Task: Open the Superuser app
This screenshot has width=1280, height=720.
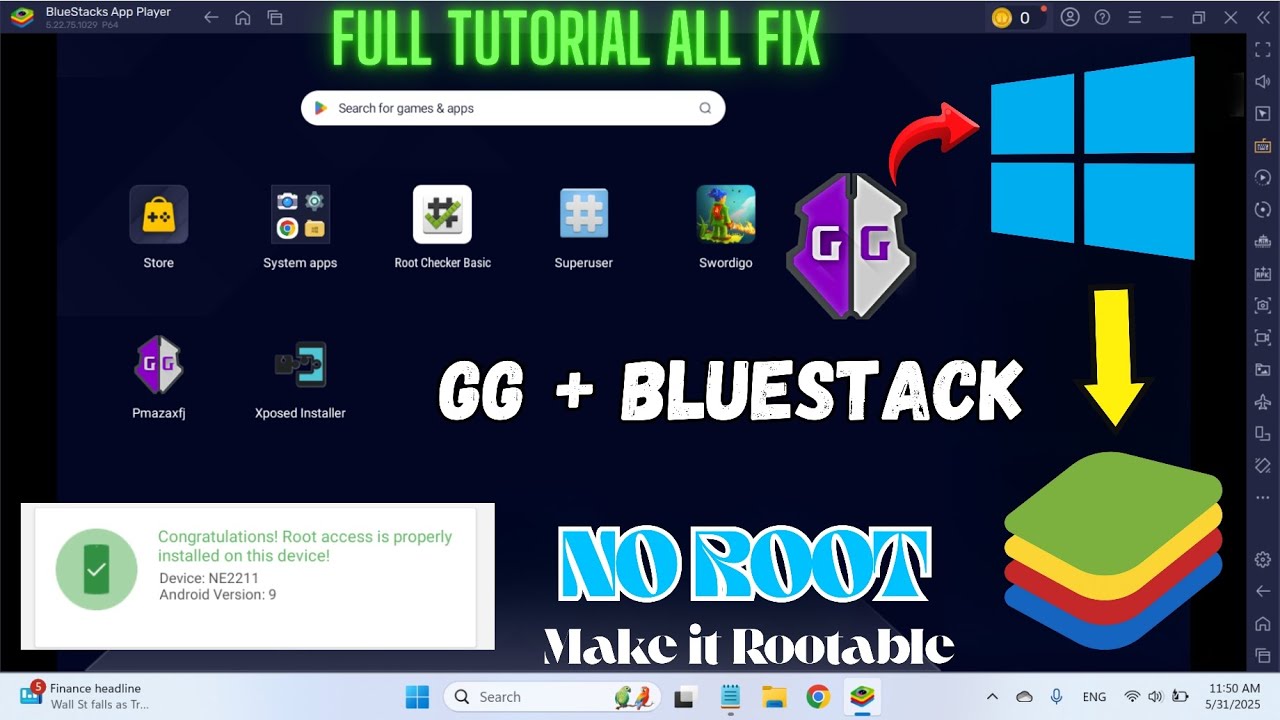Action: coord(584,214)
